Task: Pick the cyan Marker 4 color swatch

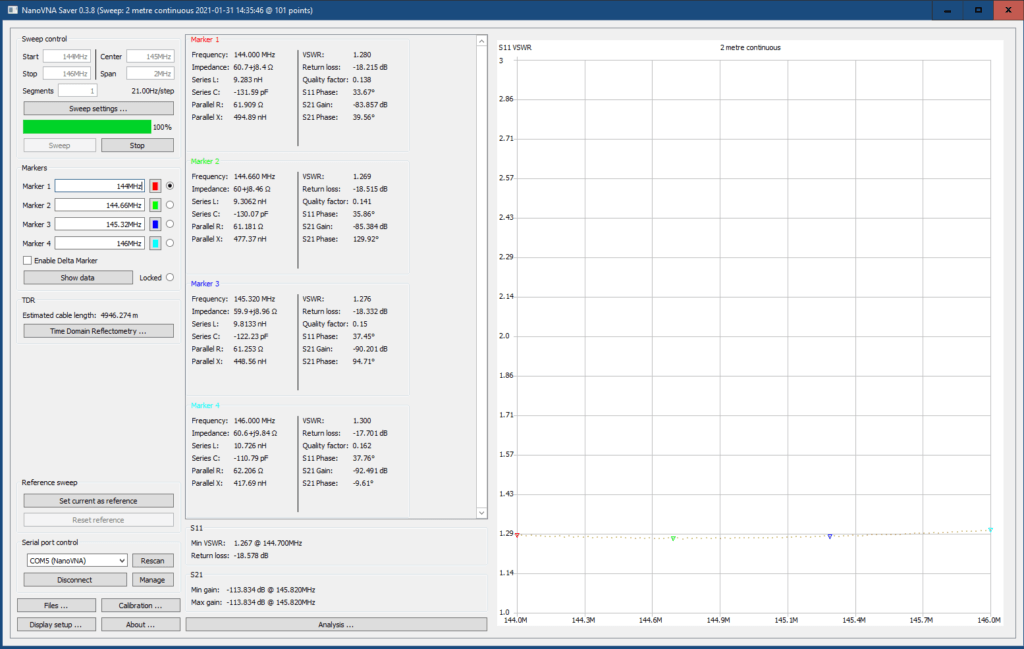Action: point(155,243)
